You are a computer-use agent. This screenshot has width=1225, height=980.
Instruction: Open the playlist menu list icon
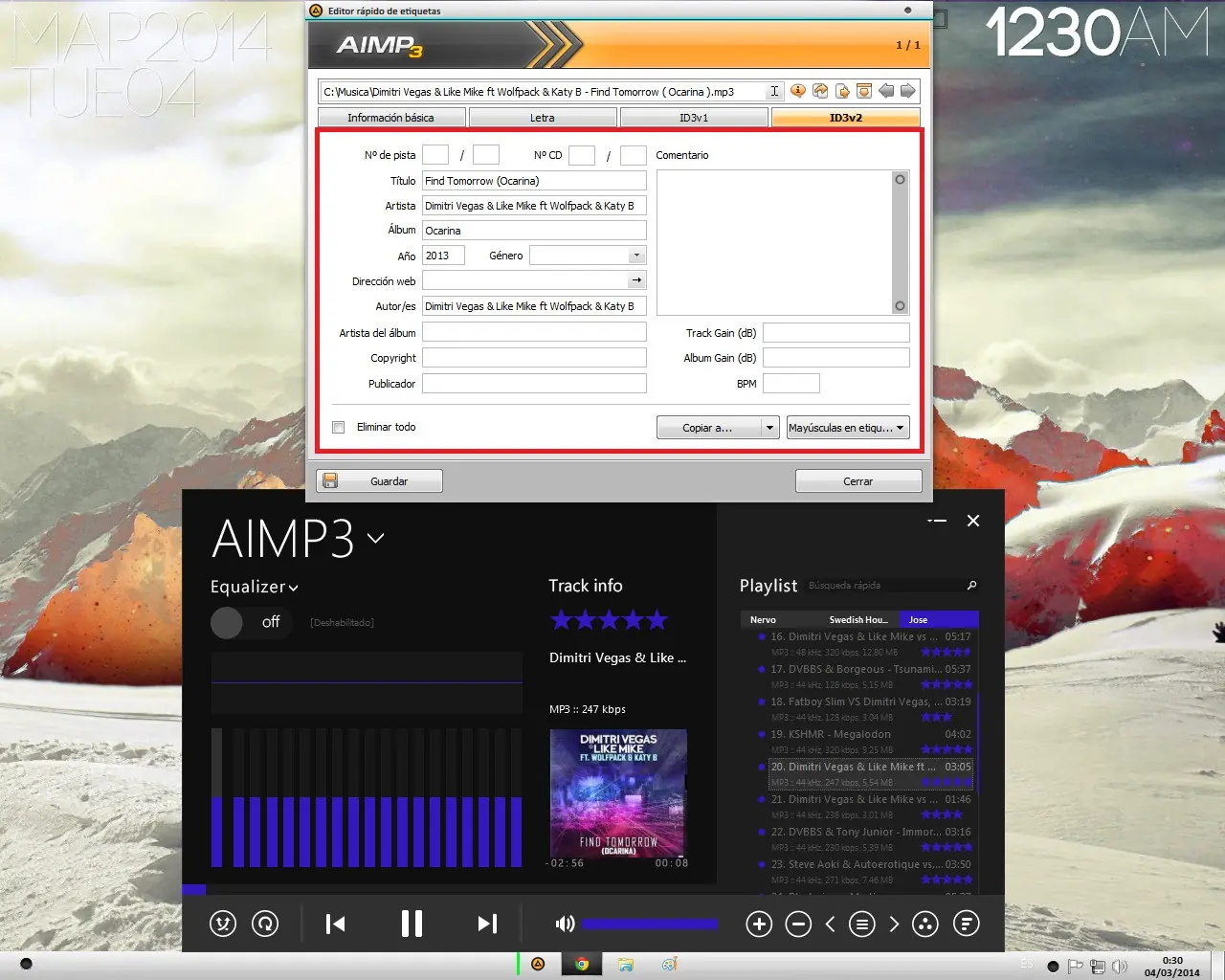862,924
